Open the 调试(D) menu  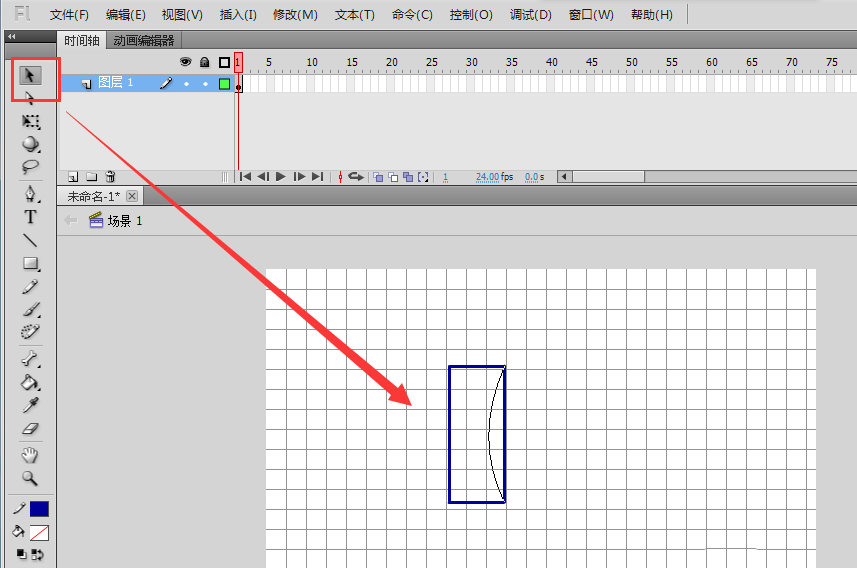(531, 15)
